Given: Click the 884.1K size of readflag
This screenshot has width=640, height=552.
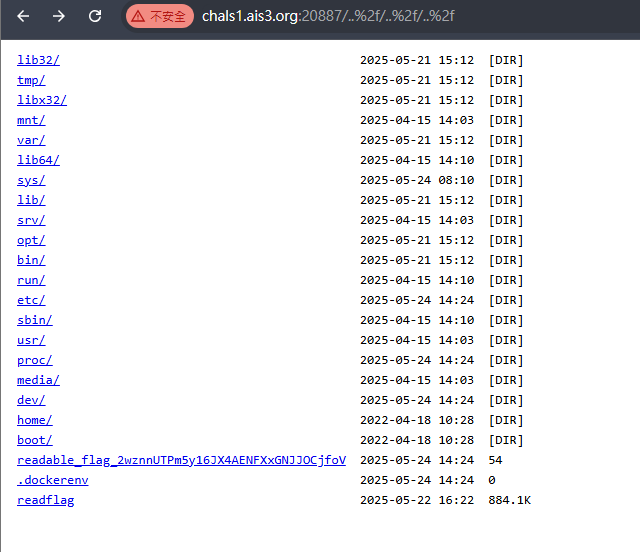Looking at the screenshot, I should [509, 500].
